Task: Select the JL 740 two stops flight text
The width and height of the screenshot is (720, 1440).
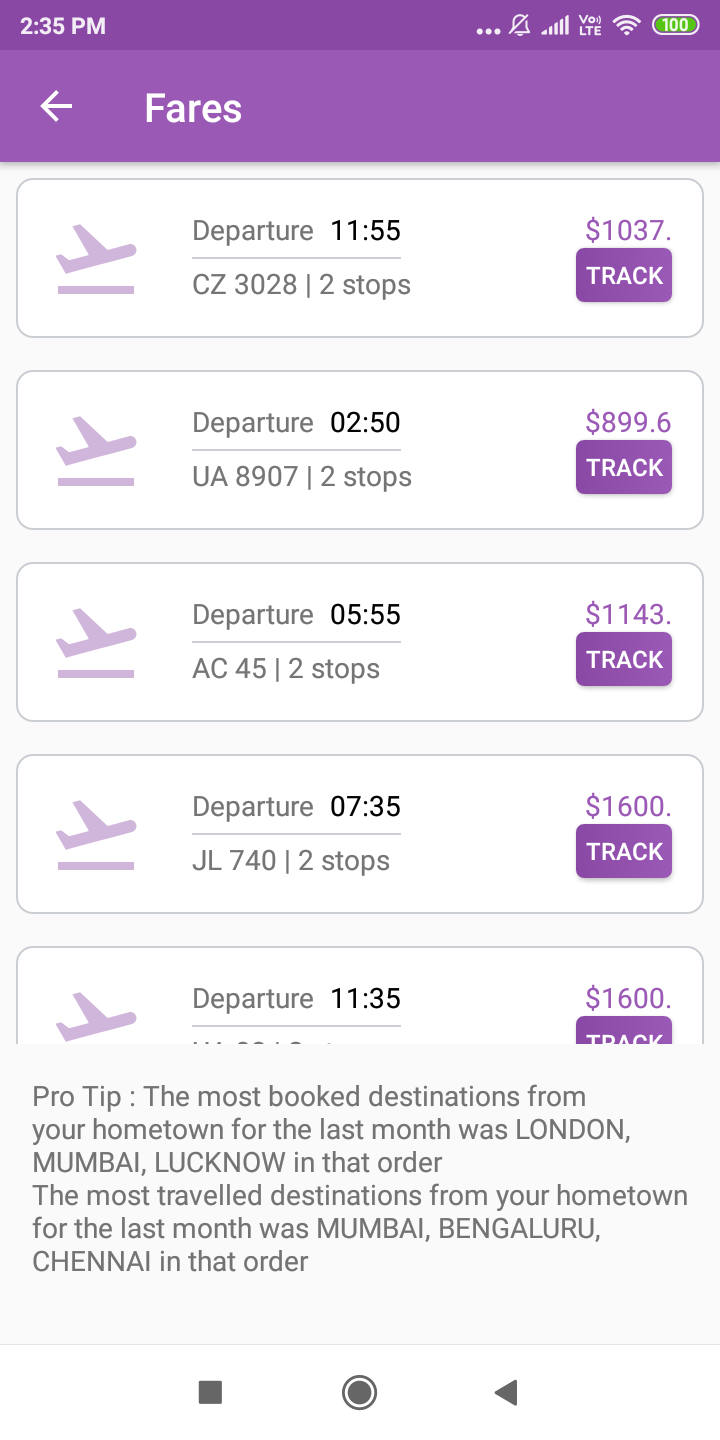Action: [x=291, y=861]
